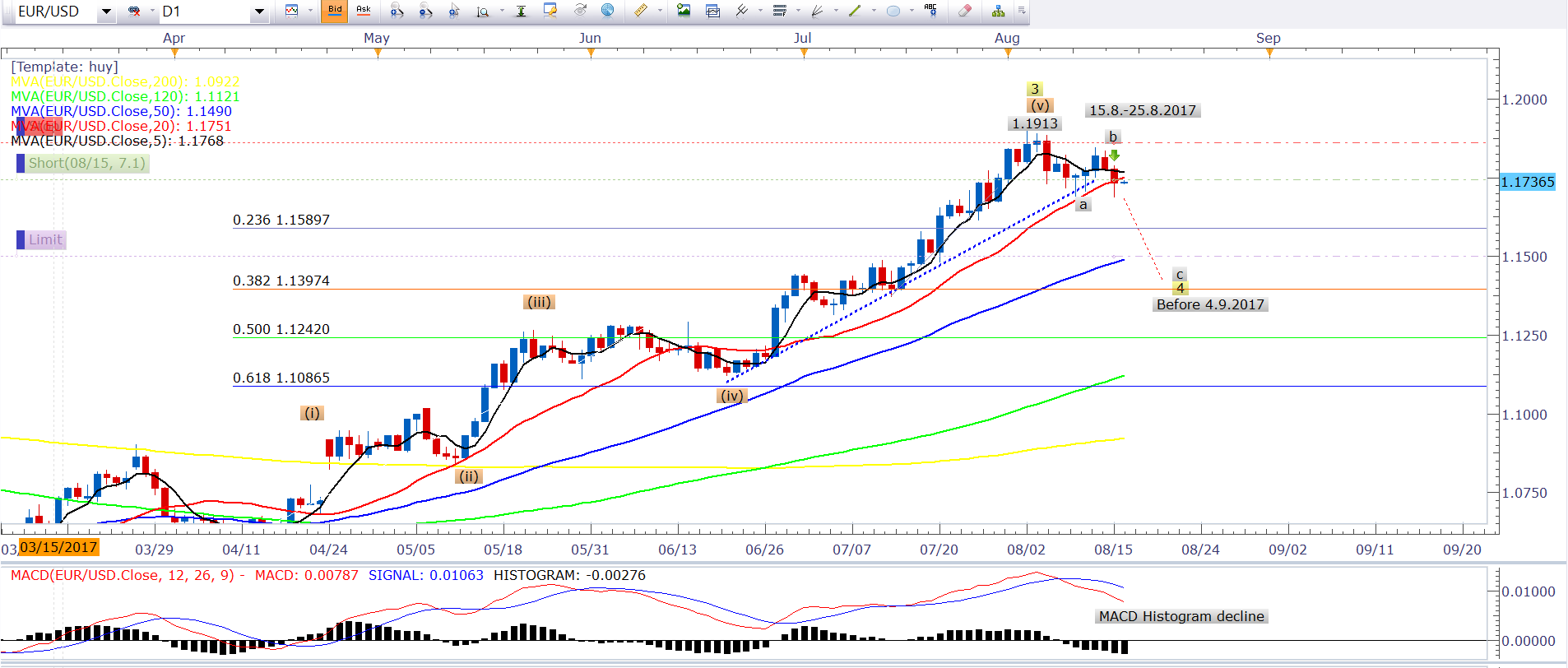
Task: Select the green trend line tool
Action: point(855,11)
